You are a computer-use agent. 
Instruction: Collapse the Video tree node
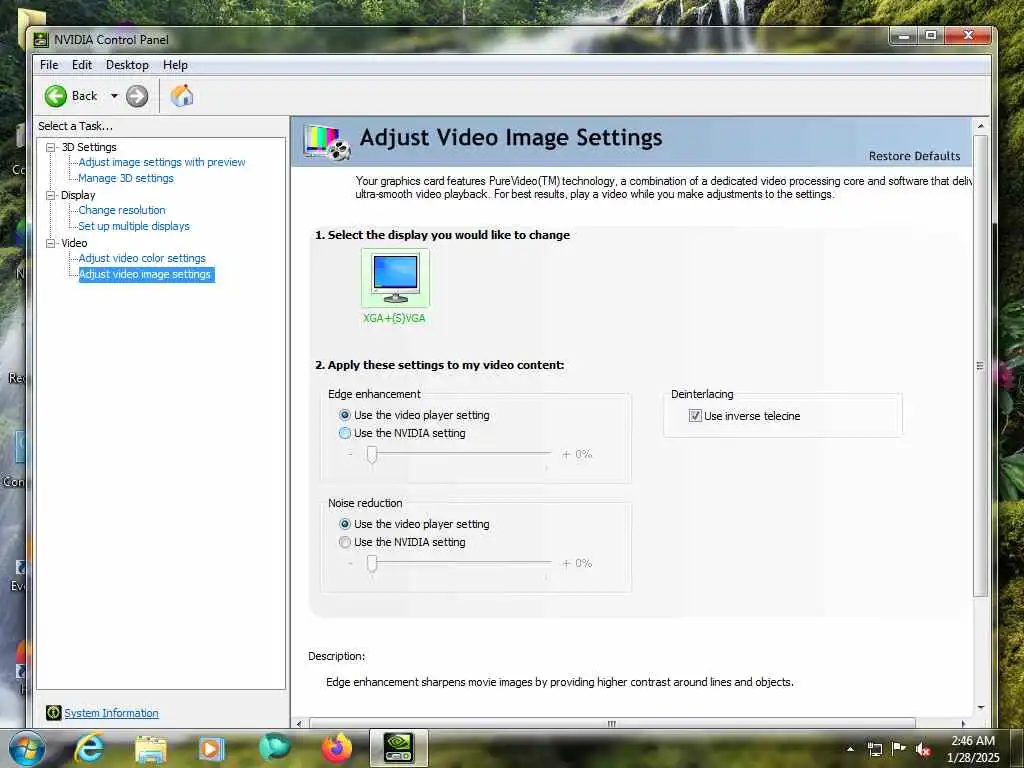coord(51,243)
